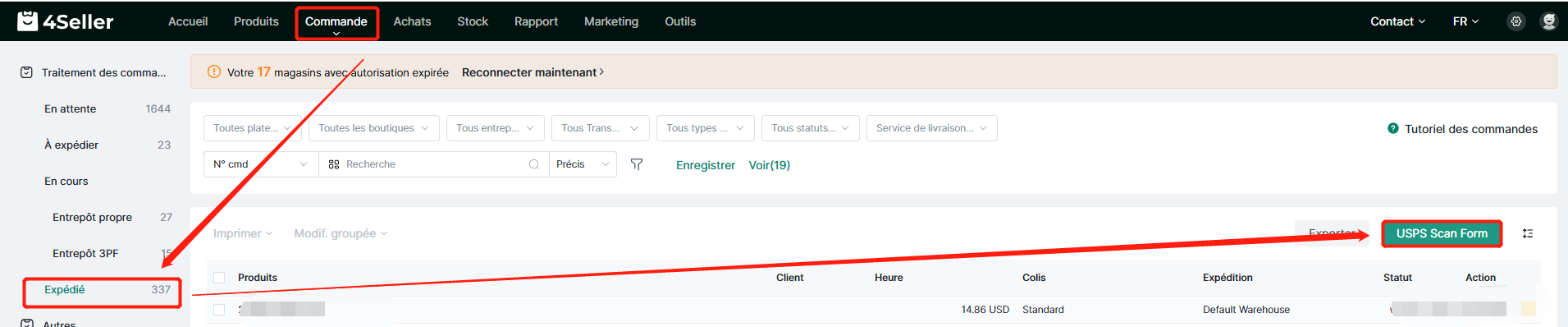Open the column list settings icon
This screenshot has width=1568, height=327.
pos(1528,233)
